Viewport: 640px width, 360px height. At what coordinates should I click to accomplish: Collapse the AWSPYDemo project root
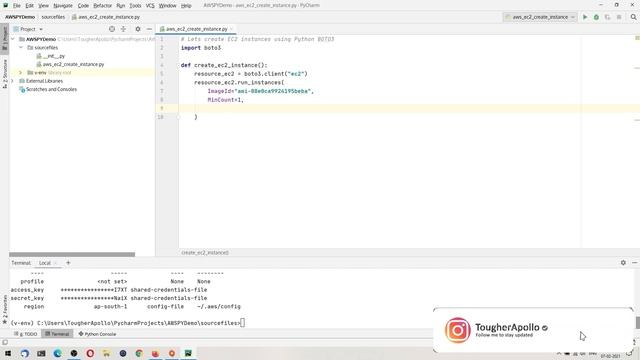click(13, 39)
